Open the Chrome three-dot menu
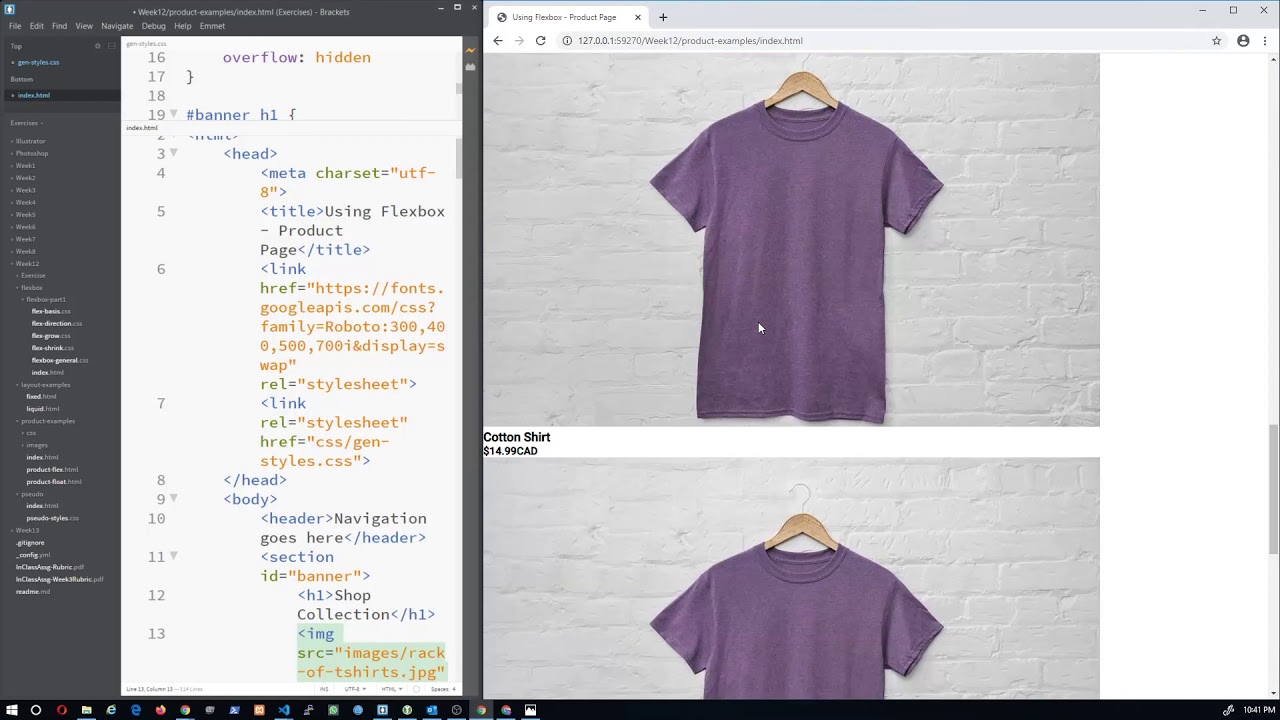 click(x=1265, y=41)
